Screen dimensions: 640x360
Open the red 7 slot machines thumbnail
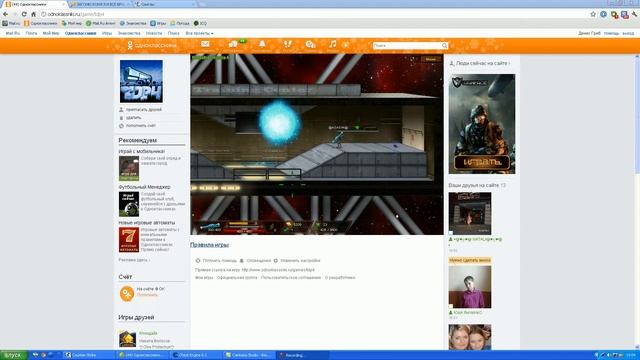pos(129,240)
